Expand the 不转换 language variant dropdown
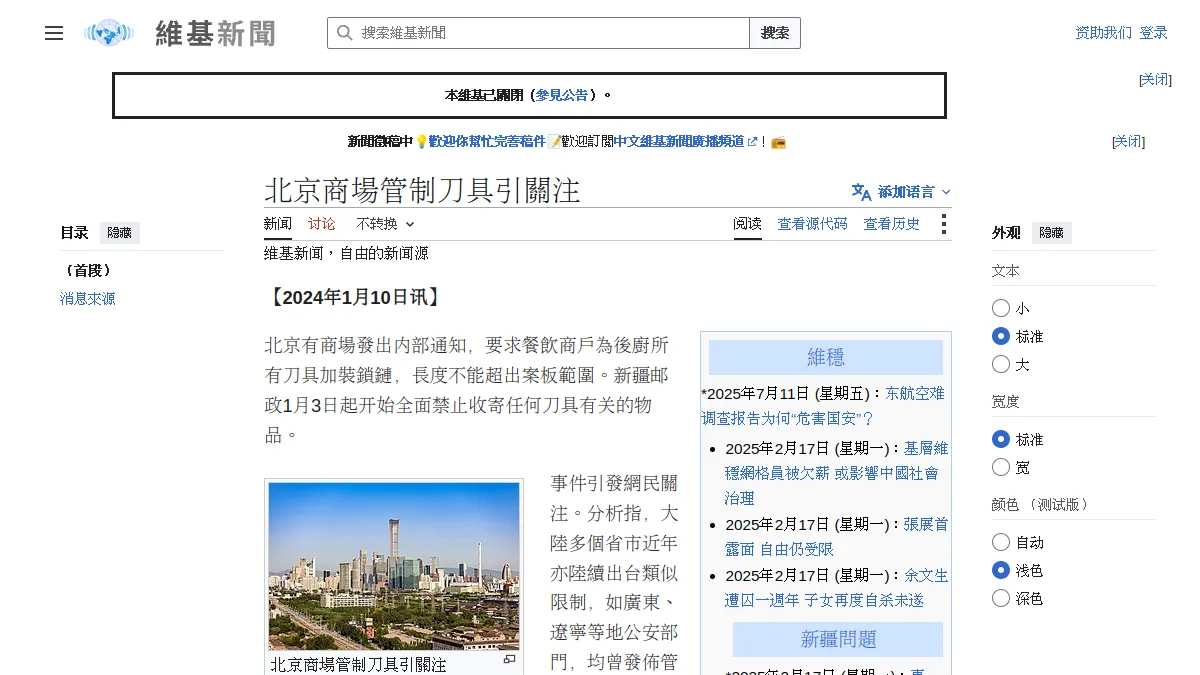 click(385, 224)
